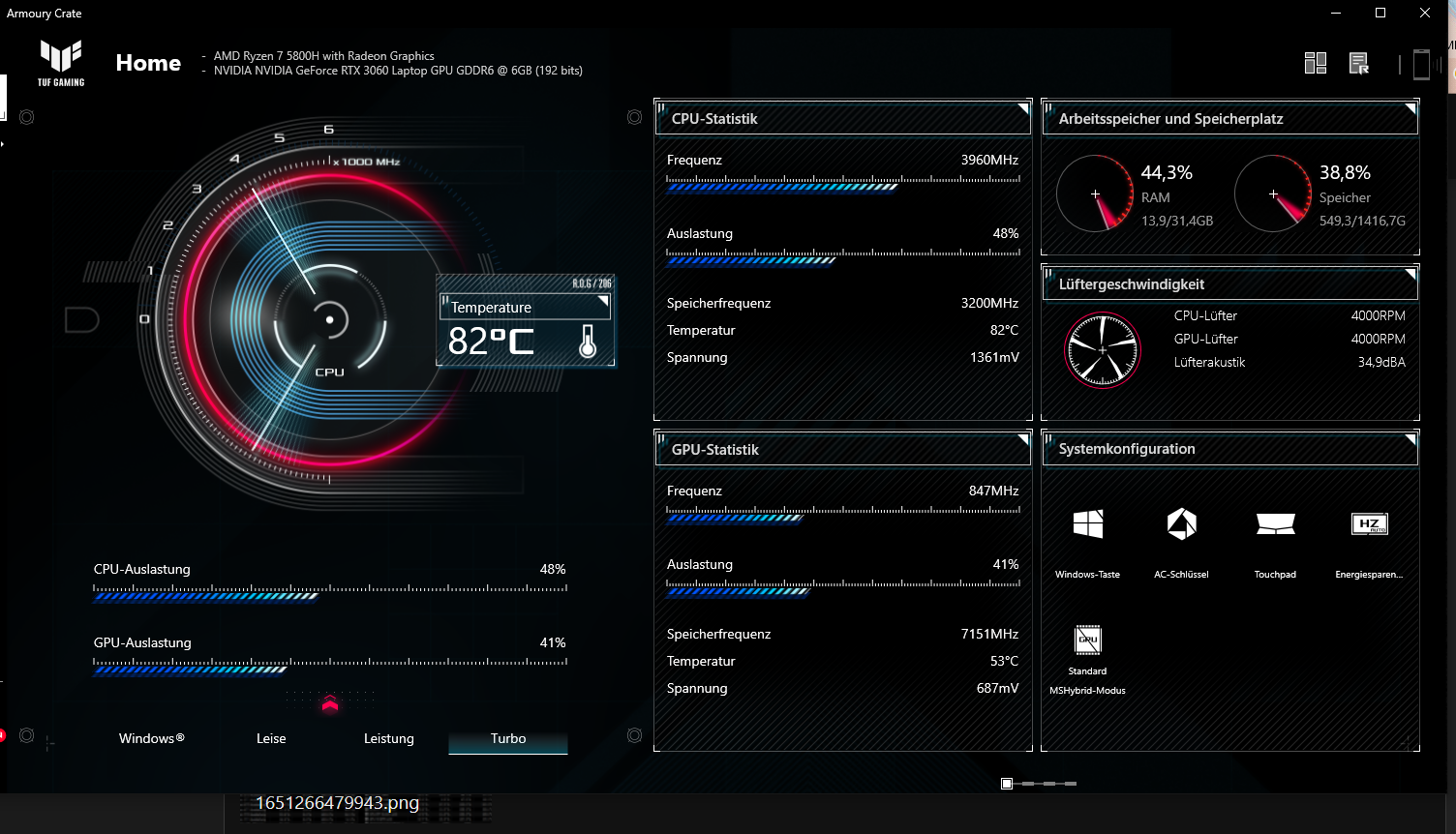This screenshot has width=1456, height=834.
Task: Select the Leise operating mode
Action: click(x=271, y=738)
